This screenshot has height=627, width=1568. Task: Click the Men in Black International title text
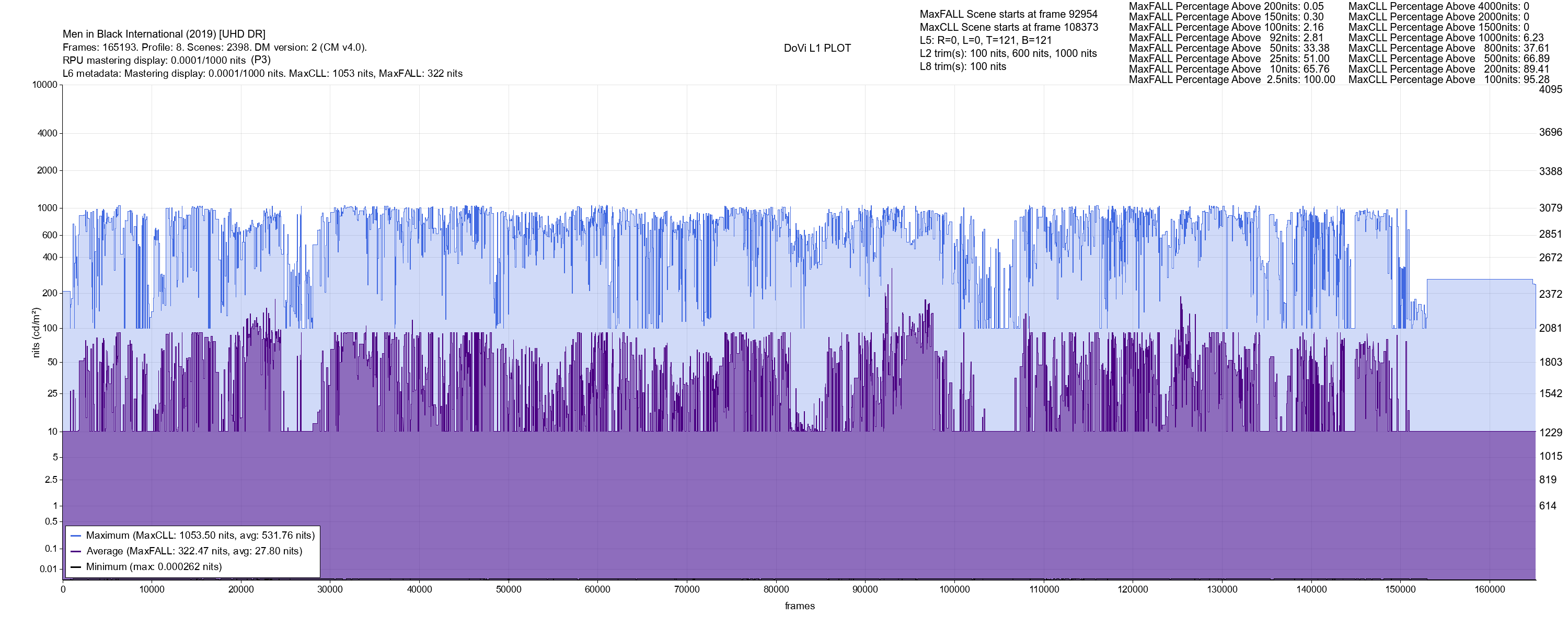(164, 34)
